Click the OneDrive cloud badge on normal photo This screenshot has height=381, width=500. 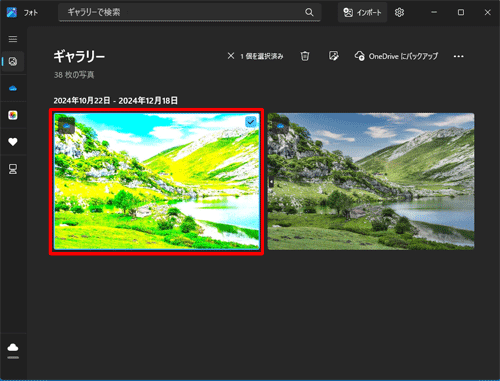tap(280, 126)
